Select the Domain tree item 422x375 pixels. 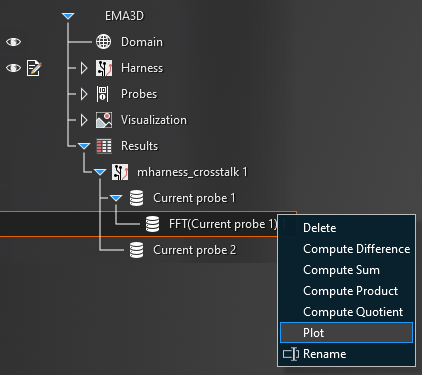pos(142,42)
